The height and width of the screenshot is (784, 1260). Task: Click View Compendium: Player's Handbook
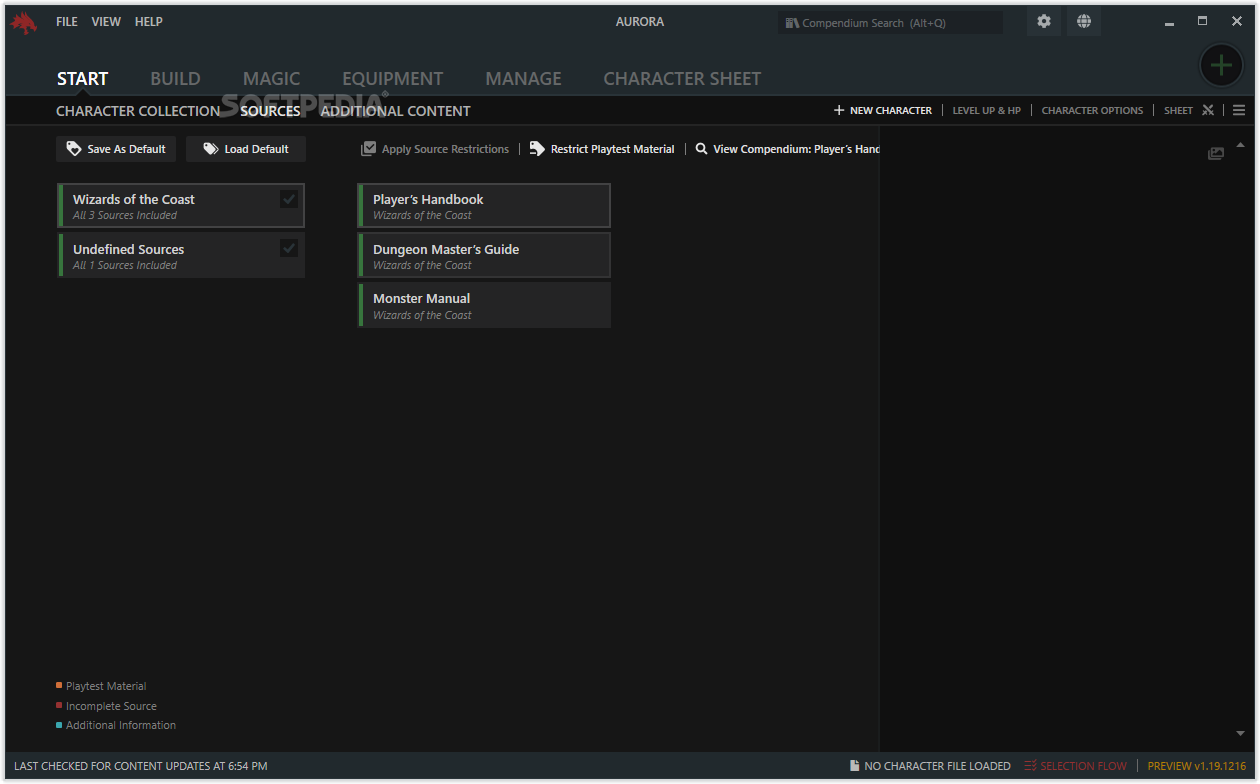787,149
